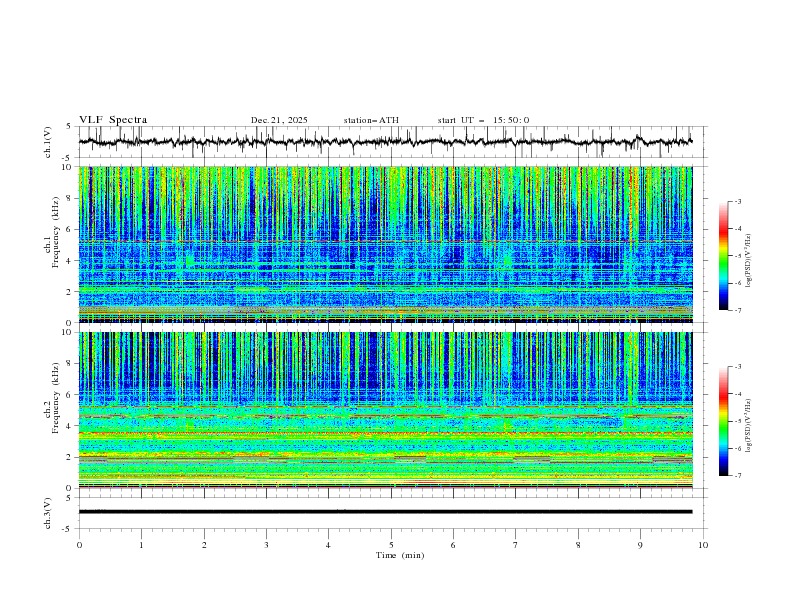Screen dimensions: 792x612
Task: Click the 'VLF Spectra' title text
Action: coord(113,120)
